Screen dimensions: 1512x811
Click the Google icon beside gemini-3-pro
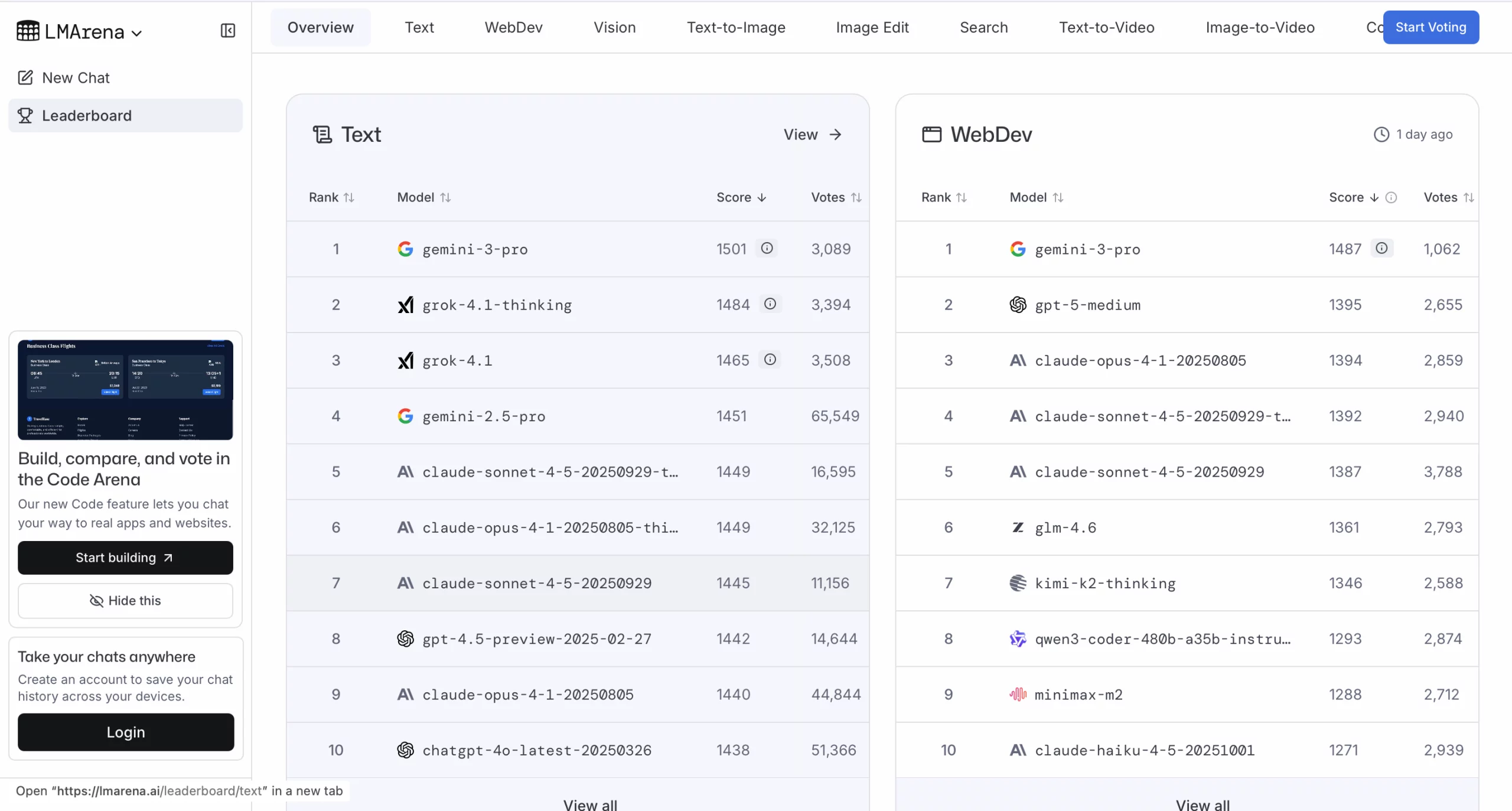click(x=406, y=249)
